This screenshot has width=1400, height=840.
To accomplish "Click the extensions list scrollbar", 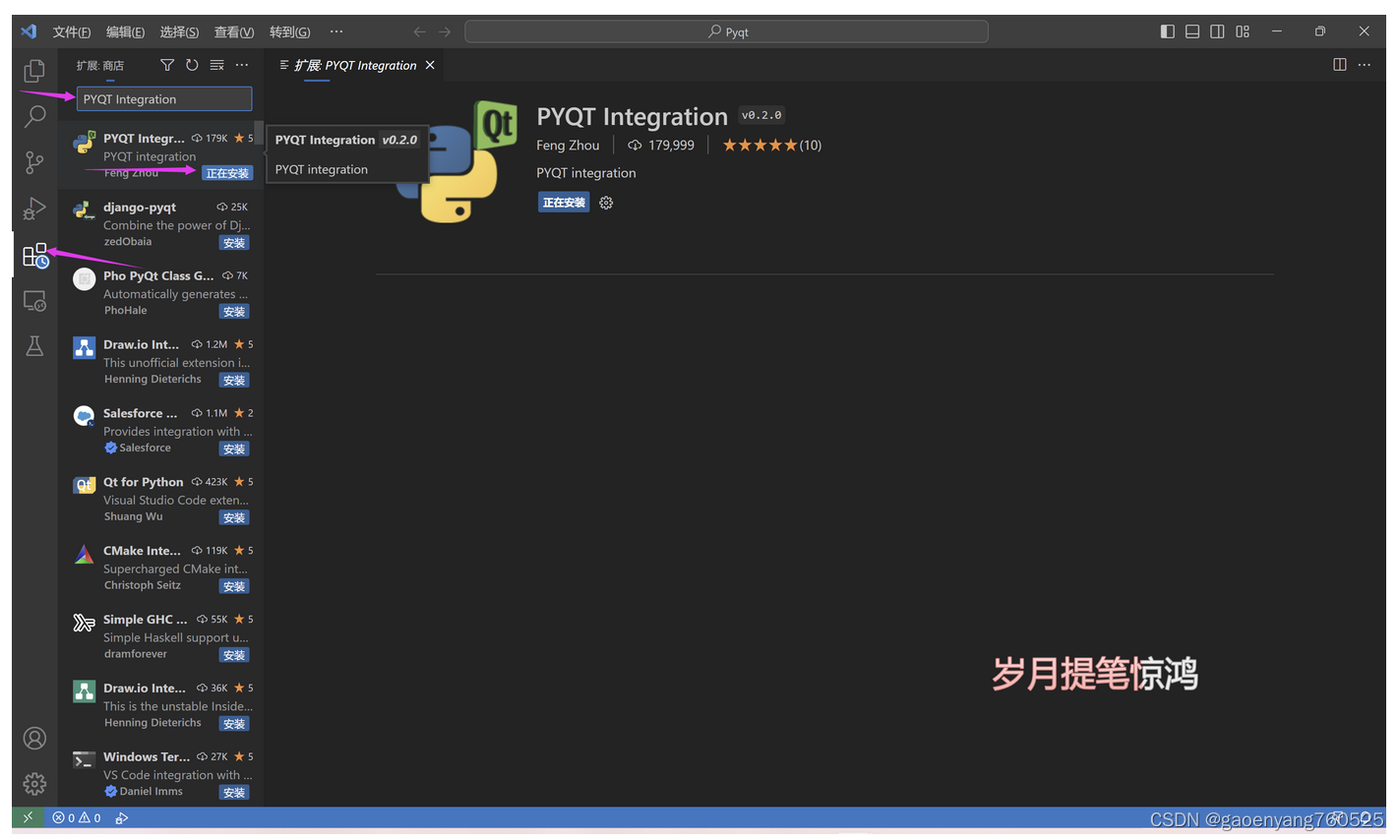I will pos(259,132).
